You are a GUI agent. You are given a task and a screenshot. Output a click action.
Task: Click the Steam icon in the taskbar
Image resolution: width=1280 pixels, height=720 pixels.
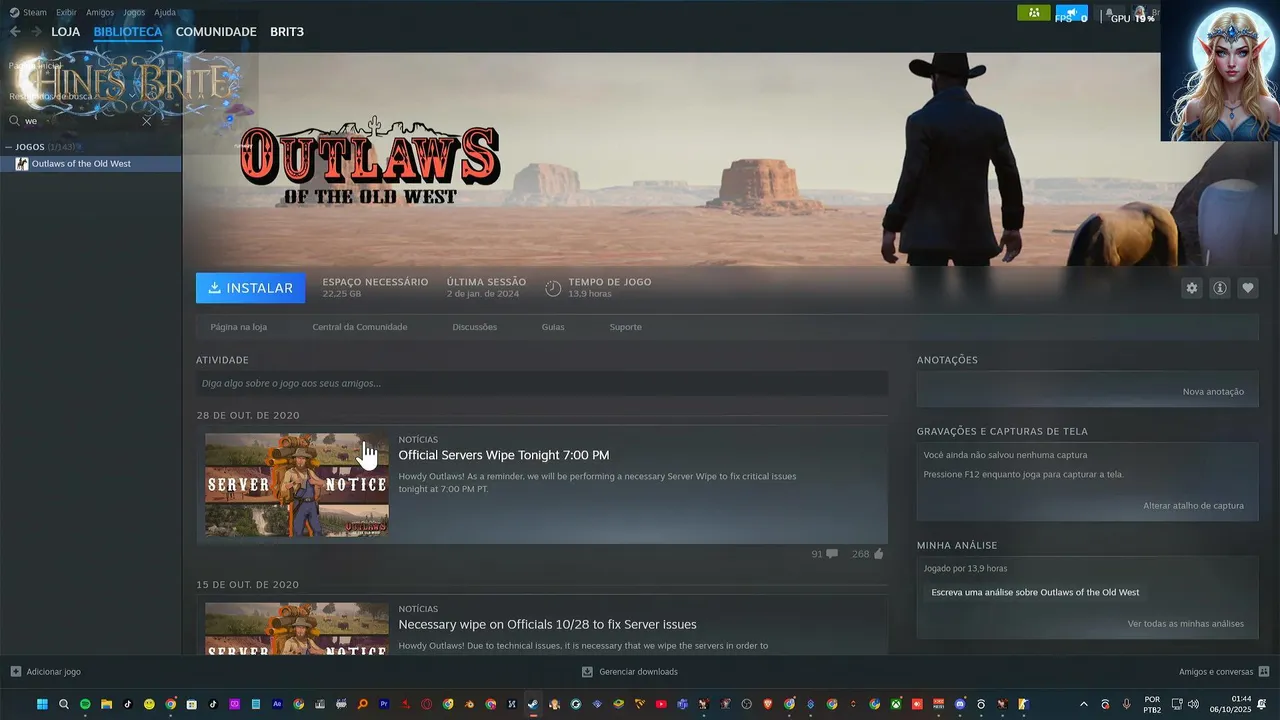(x=533, y=704)
